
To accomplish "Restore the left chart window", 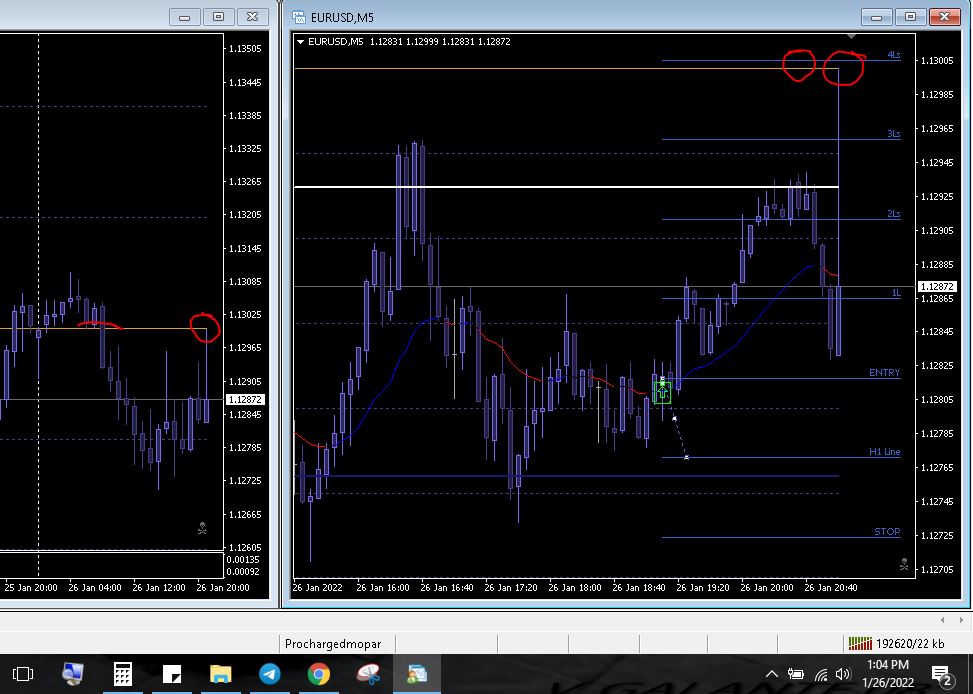I will [218, 17].
